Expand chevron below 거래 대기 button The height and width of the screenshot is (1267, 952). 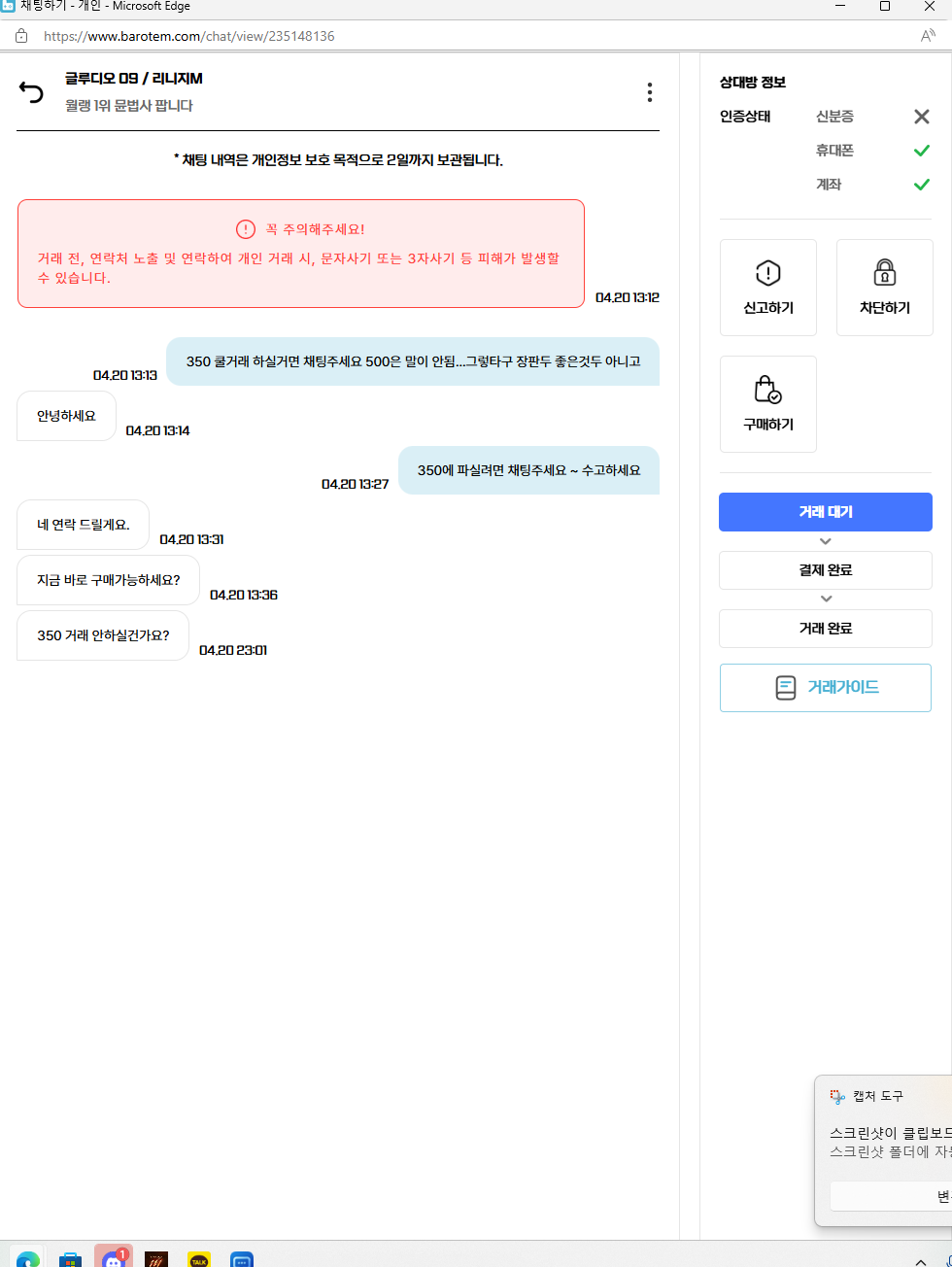pos(825,541)
